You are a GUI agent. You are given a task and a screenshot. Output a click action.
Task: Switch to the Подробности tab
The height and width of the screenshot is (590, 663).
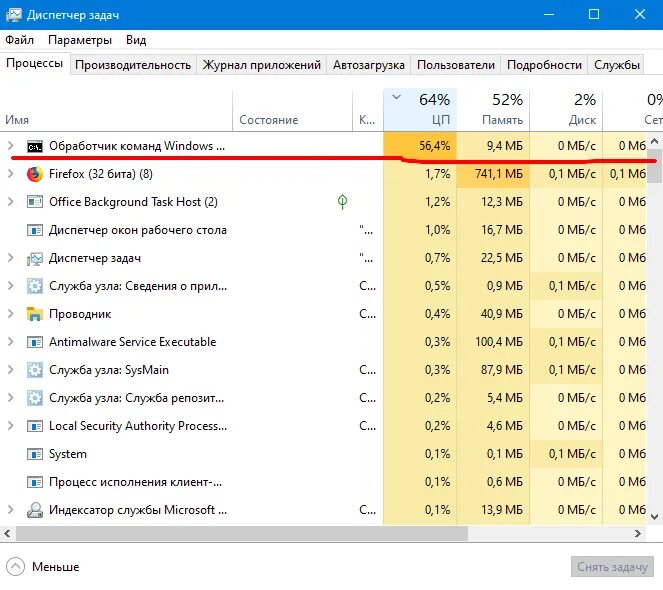(x=544, y=65)
